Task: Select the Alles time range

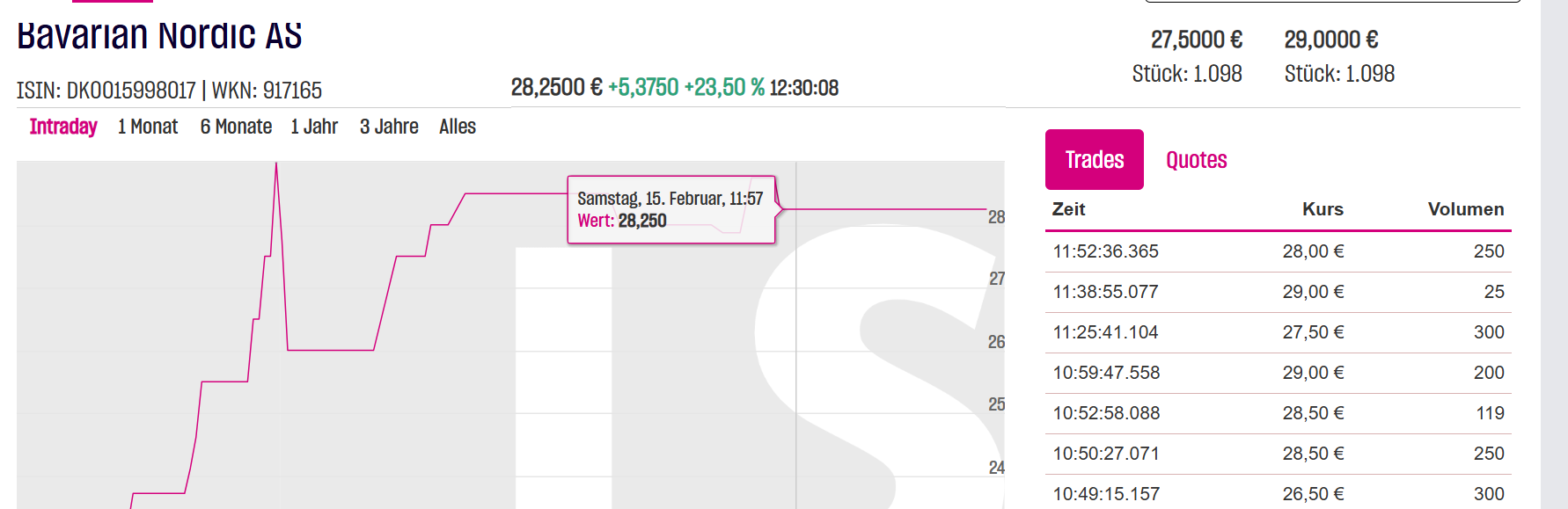Action: pyautogui.click(x=458, y=127)
